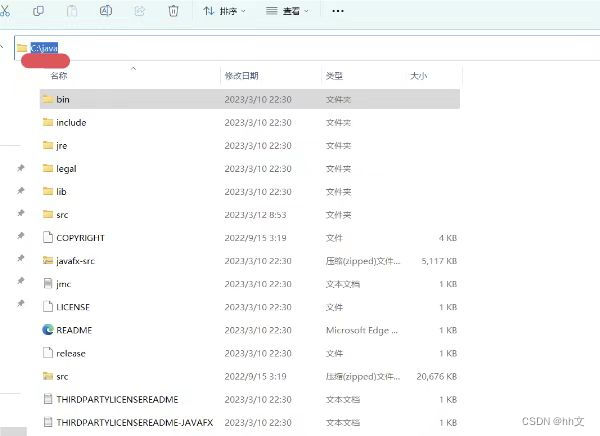Viewport: 600px width, 436px height.
Task: Select the THIRDPARTYLICENSEREADME document icon
Action: (48, 399)
